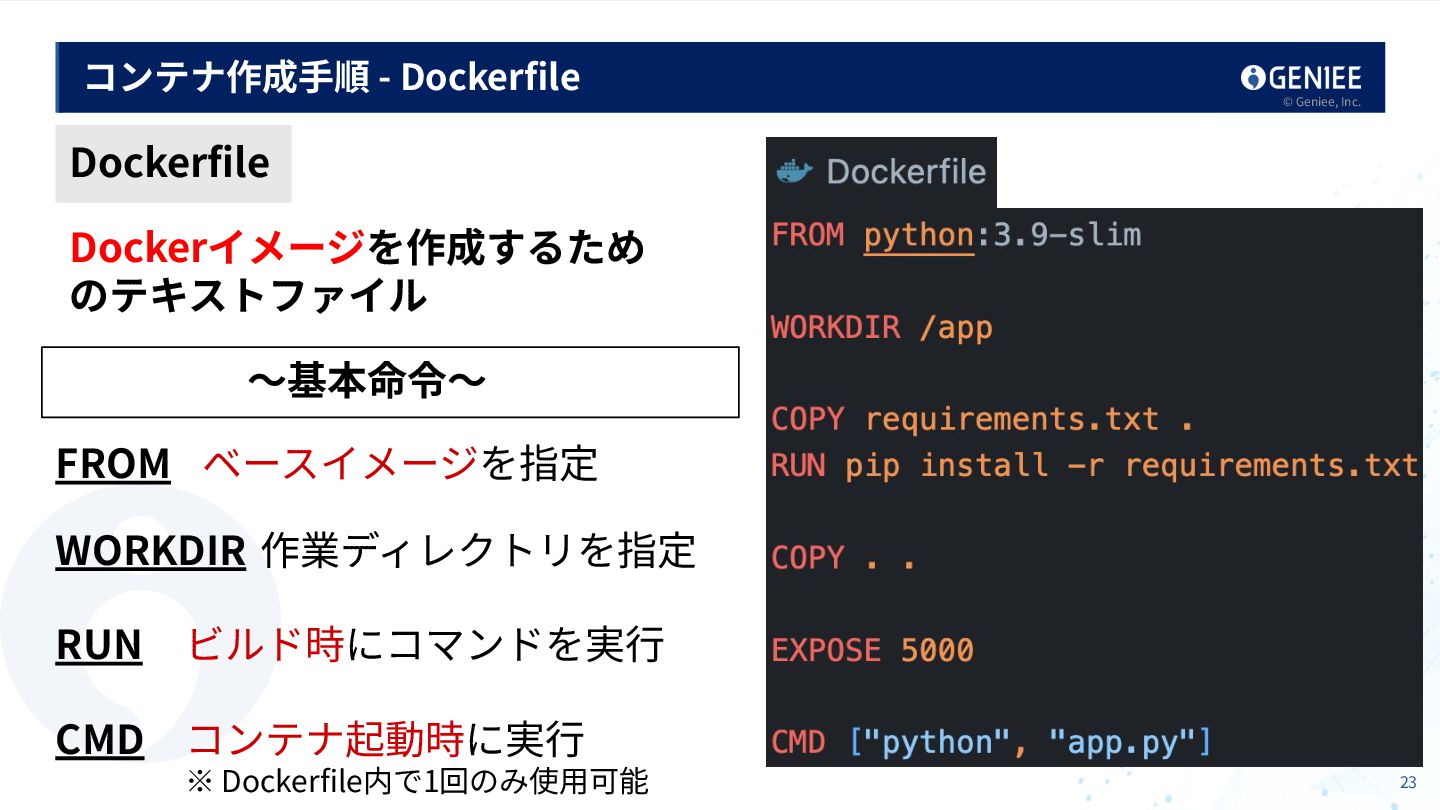Click the page number 23
This screenshot has width=1440, height=810.
pyautogui.click(x=1408, y=783)
